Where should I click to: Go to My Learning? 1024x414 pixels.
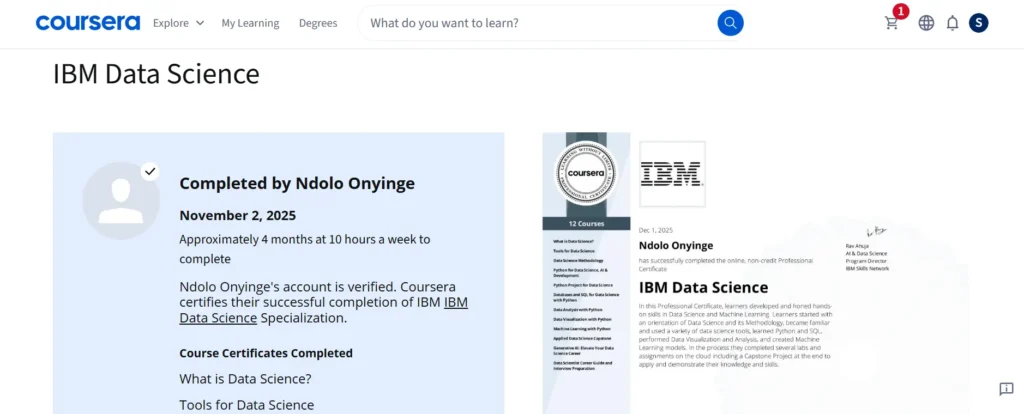click(250, 23)
